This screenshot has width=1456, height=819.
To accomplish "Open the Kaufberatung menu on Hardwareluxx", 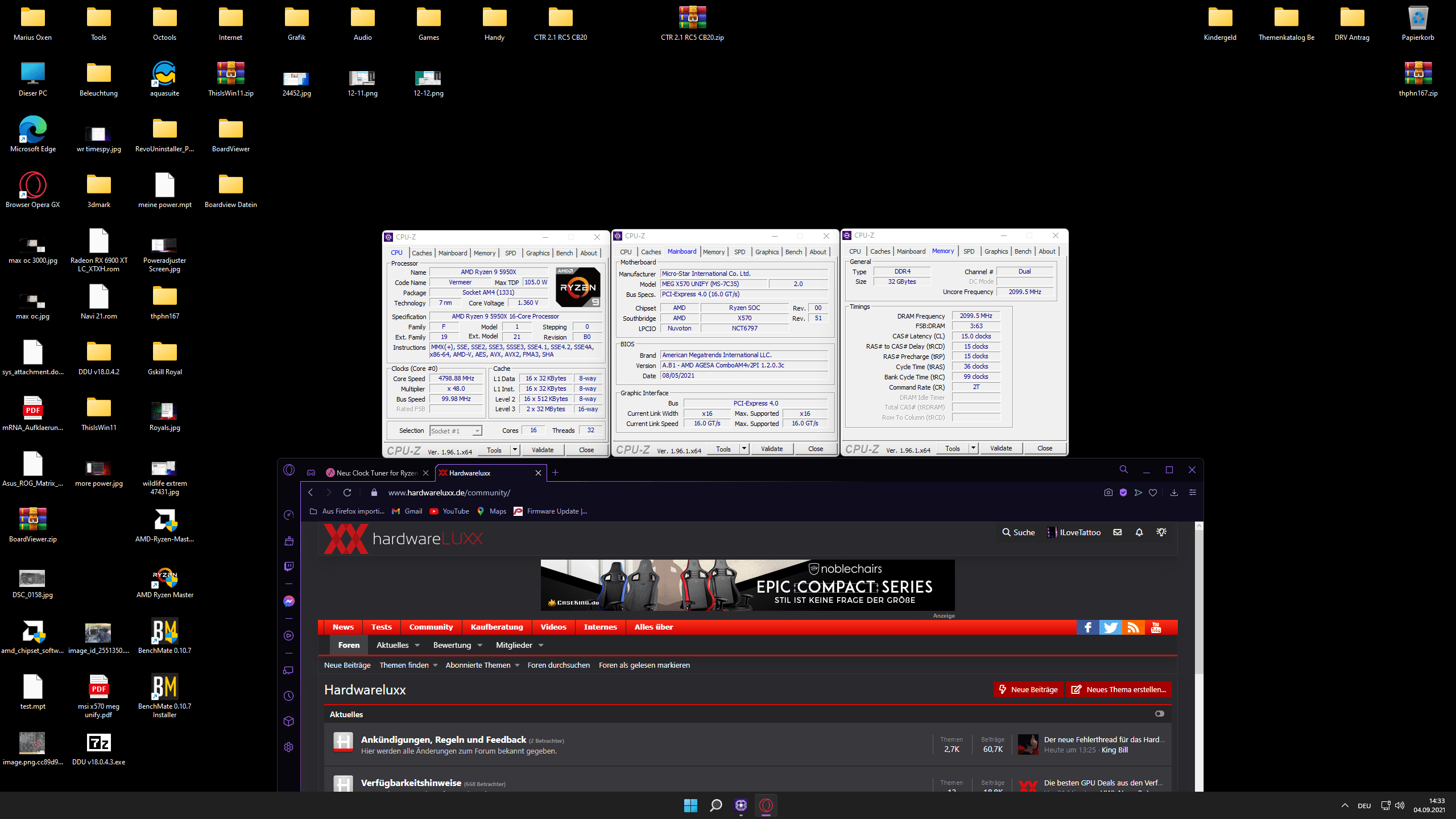I will tap(497, 627).
